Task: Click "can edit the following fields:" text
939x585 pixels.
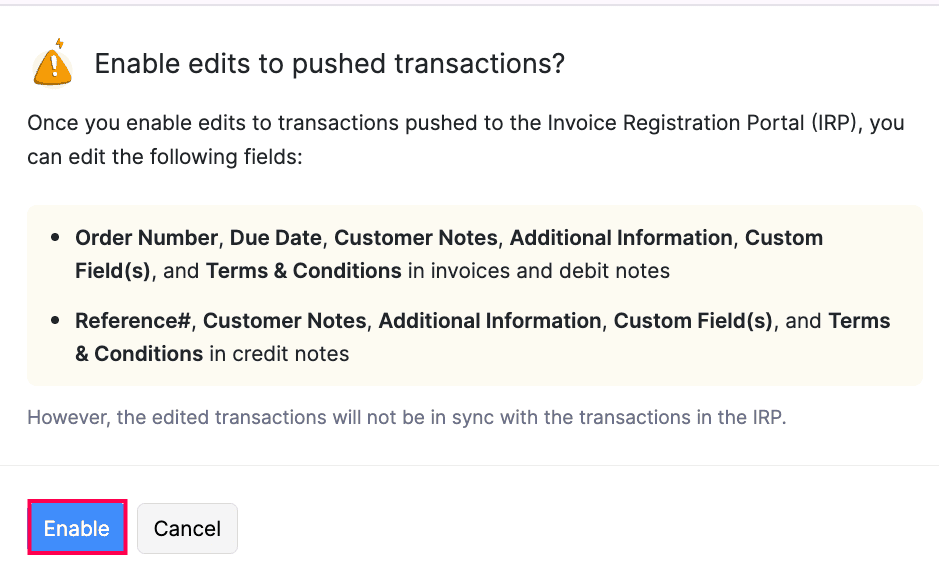Action: (164, 157)
